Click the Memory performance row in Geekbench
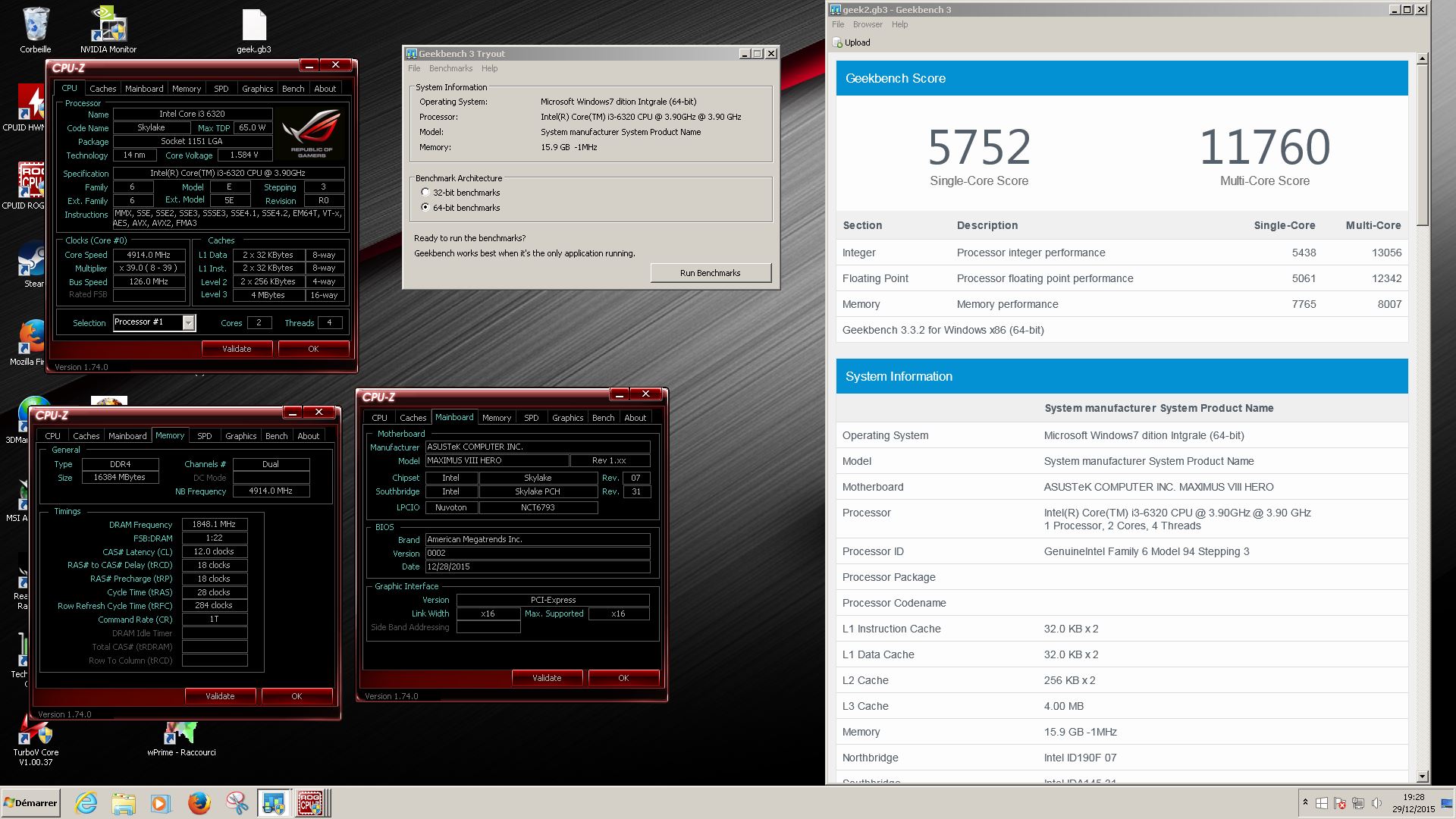 [x=1122, y=304]
